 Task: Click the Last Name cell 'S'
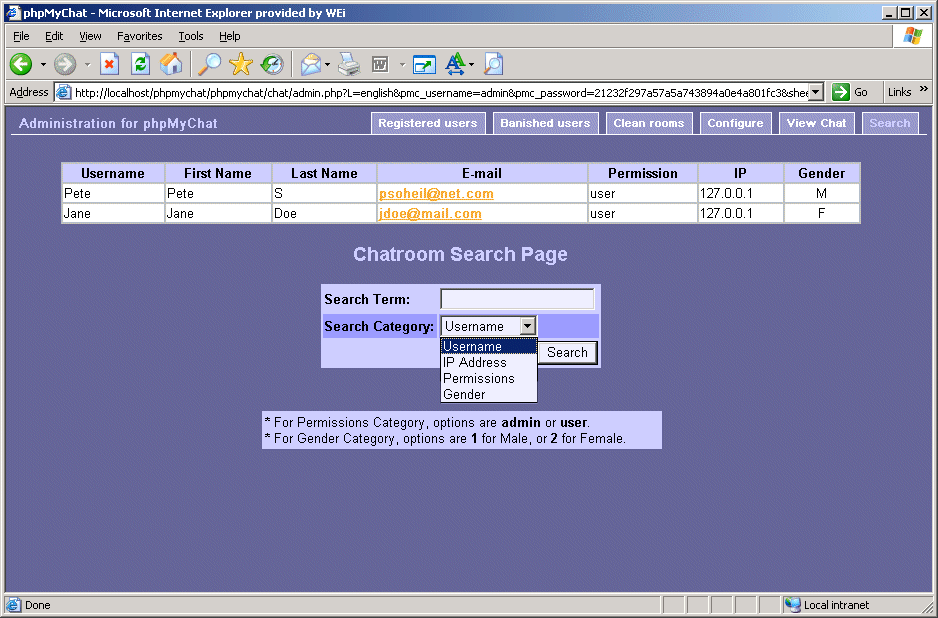tap(324, 193)
